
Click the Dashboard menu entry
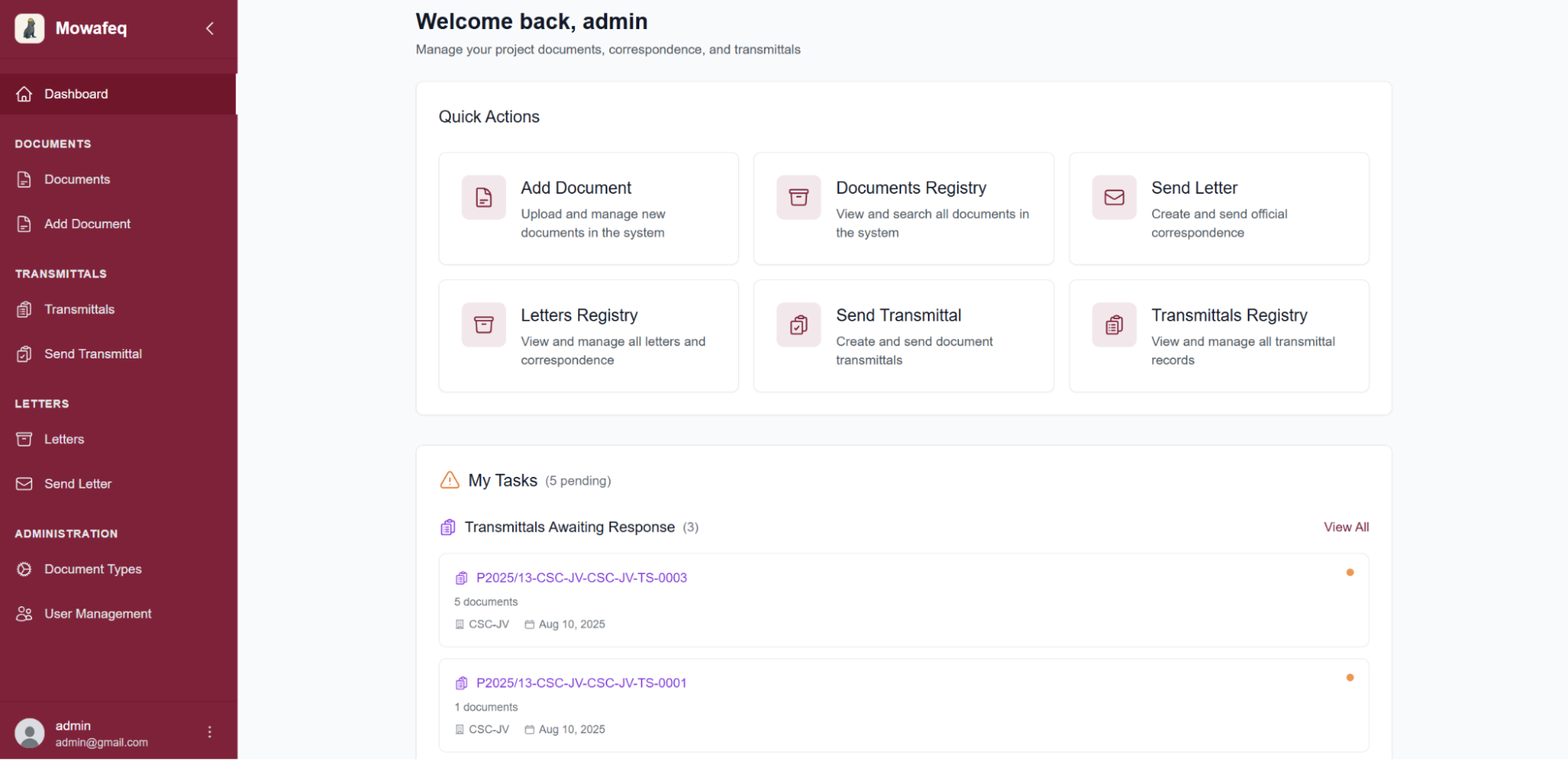click(x=76, y=93)
